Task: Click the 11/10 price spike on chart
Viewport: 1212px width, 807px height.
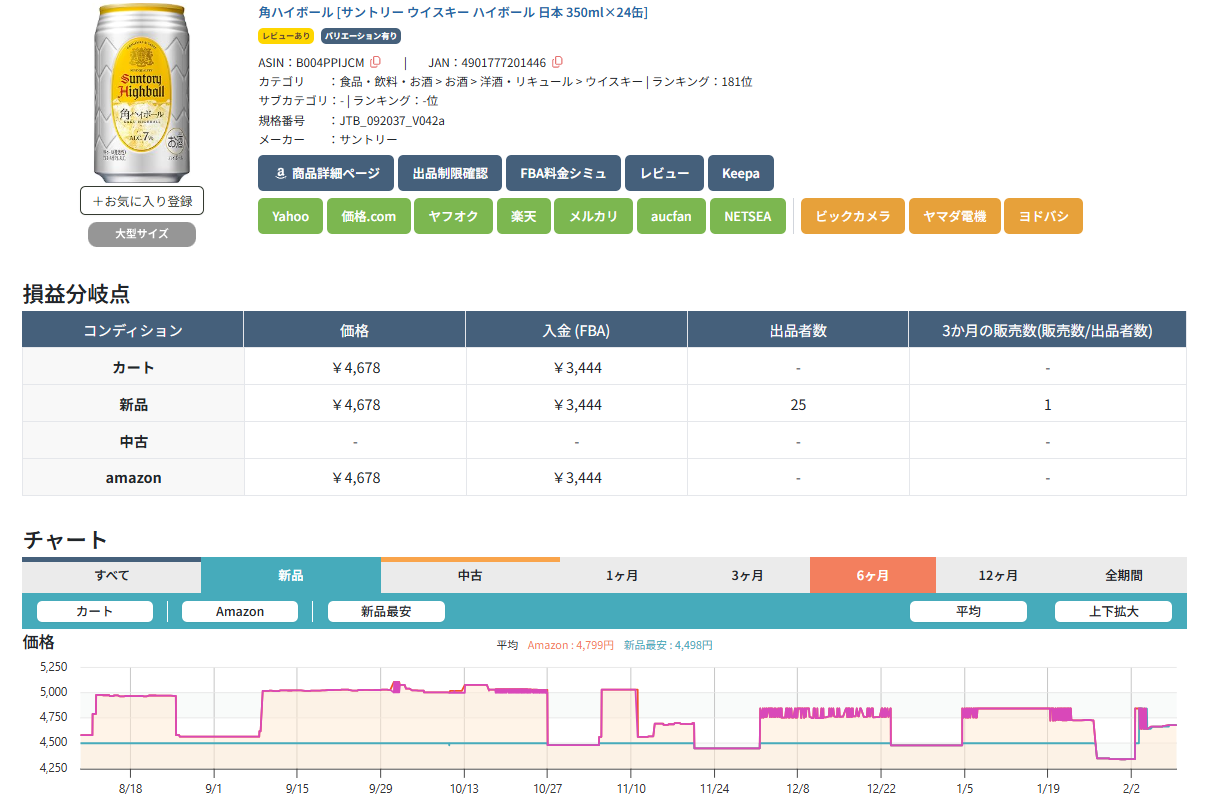Action: point(619,690)
